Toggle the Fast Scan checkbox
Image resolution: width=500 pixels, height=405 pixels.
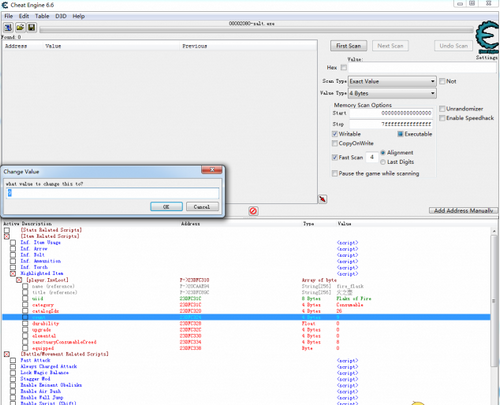pyautogui.click(x=335, y=157)
